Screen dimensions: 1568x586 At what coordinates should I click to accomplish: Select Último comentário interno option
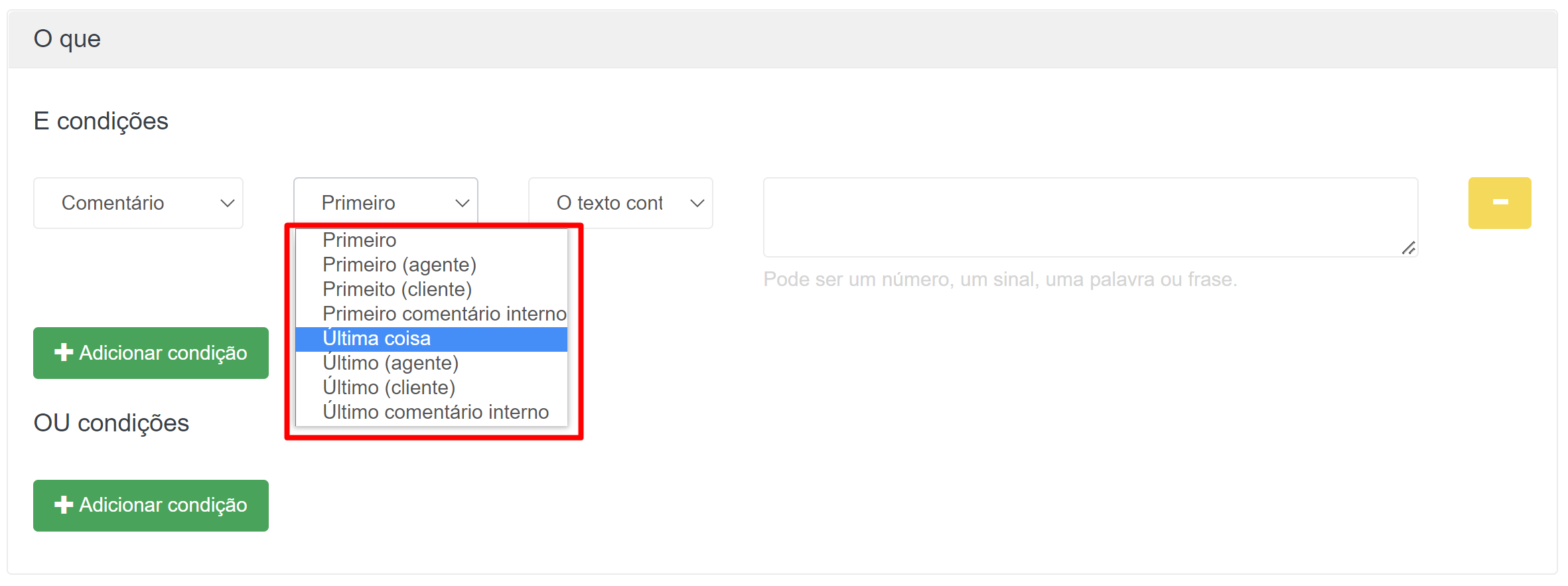click(x=435, y=411)
